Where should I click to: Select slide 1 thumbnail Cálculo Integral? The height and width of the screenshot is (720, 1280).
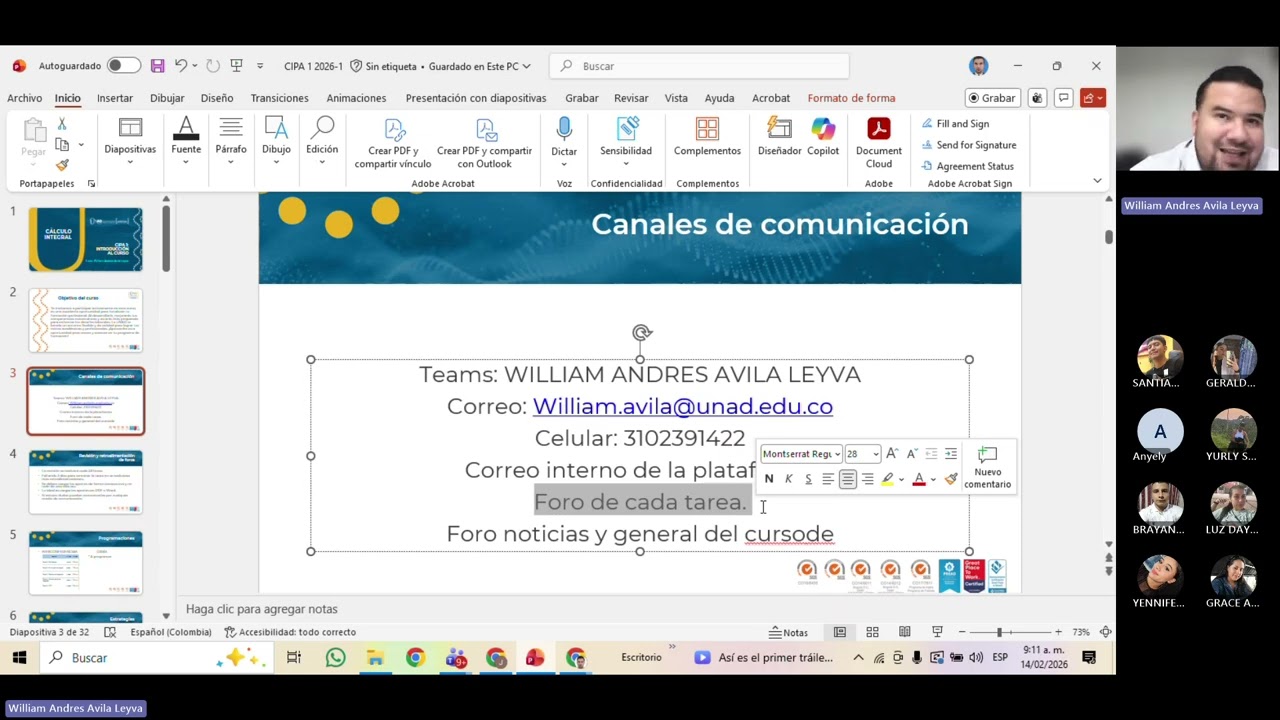click(86, 239)
